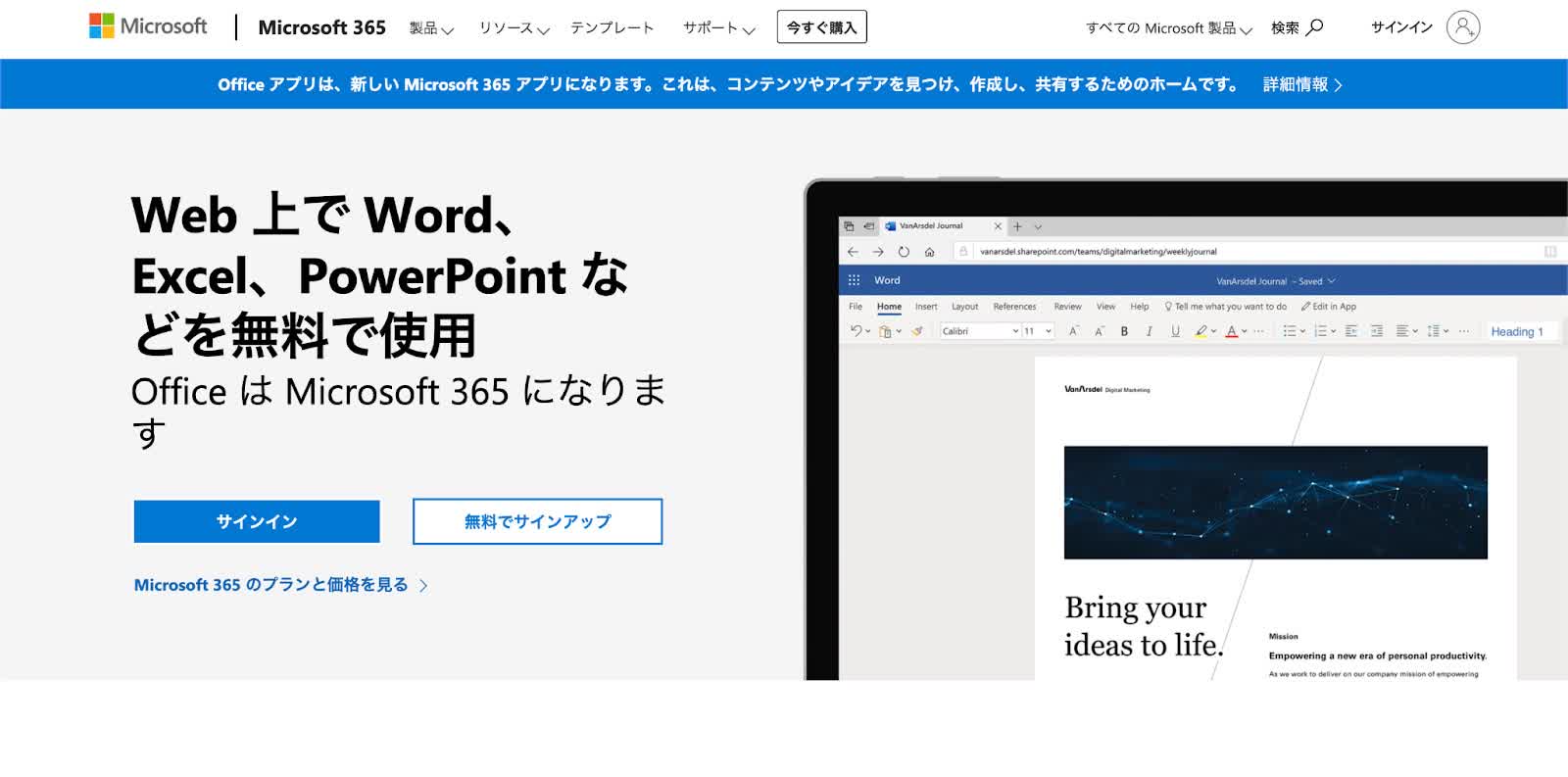Click the new tab plus icon in preview
The image size is (1568, 777).
click(1017, 226)
